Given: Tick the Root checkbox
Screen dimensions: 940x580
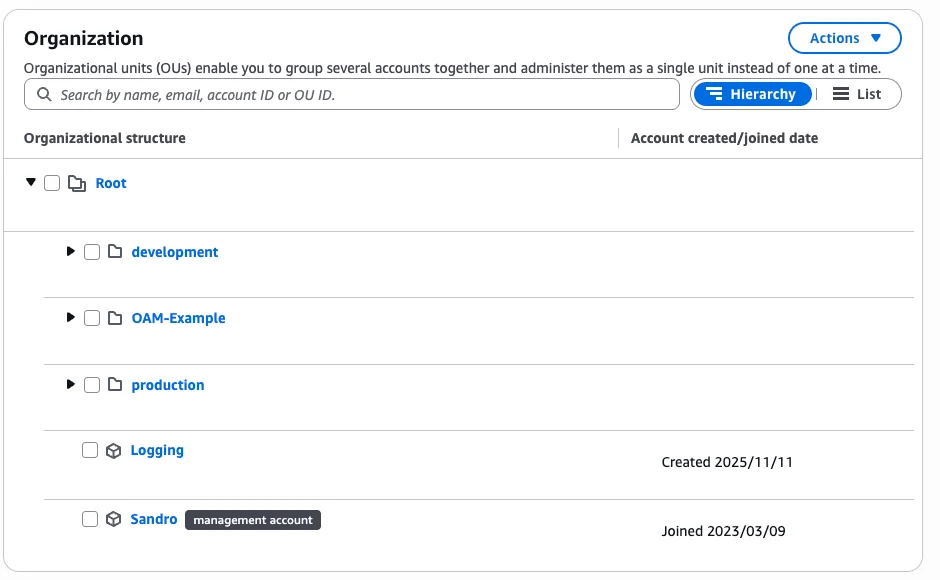Looking at the screenshot, I should (x=52, y=184).
